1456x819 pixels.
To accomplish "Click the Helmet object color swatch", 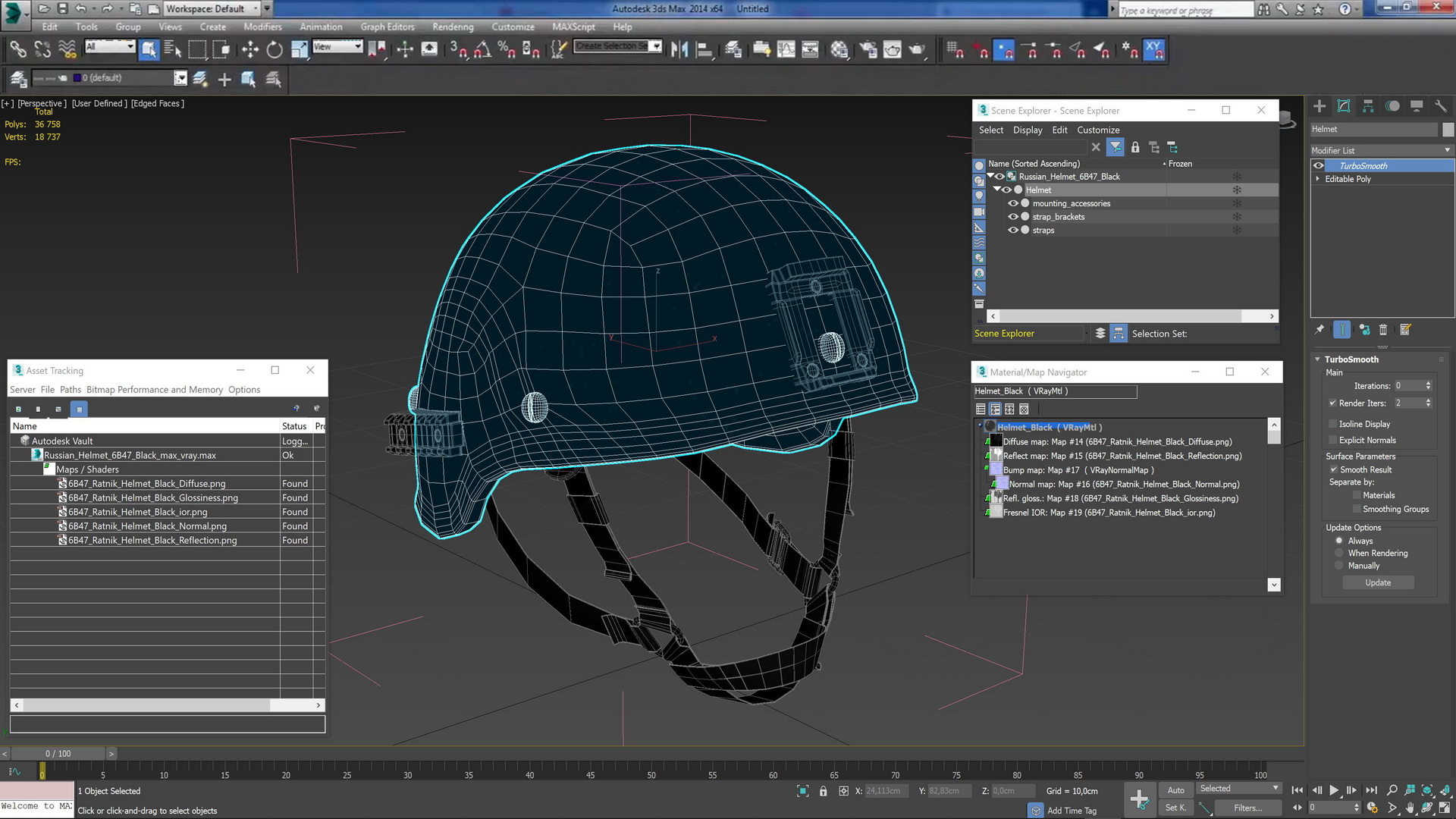I will pyautogui.click(x=1448, y=130).
